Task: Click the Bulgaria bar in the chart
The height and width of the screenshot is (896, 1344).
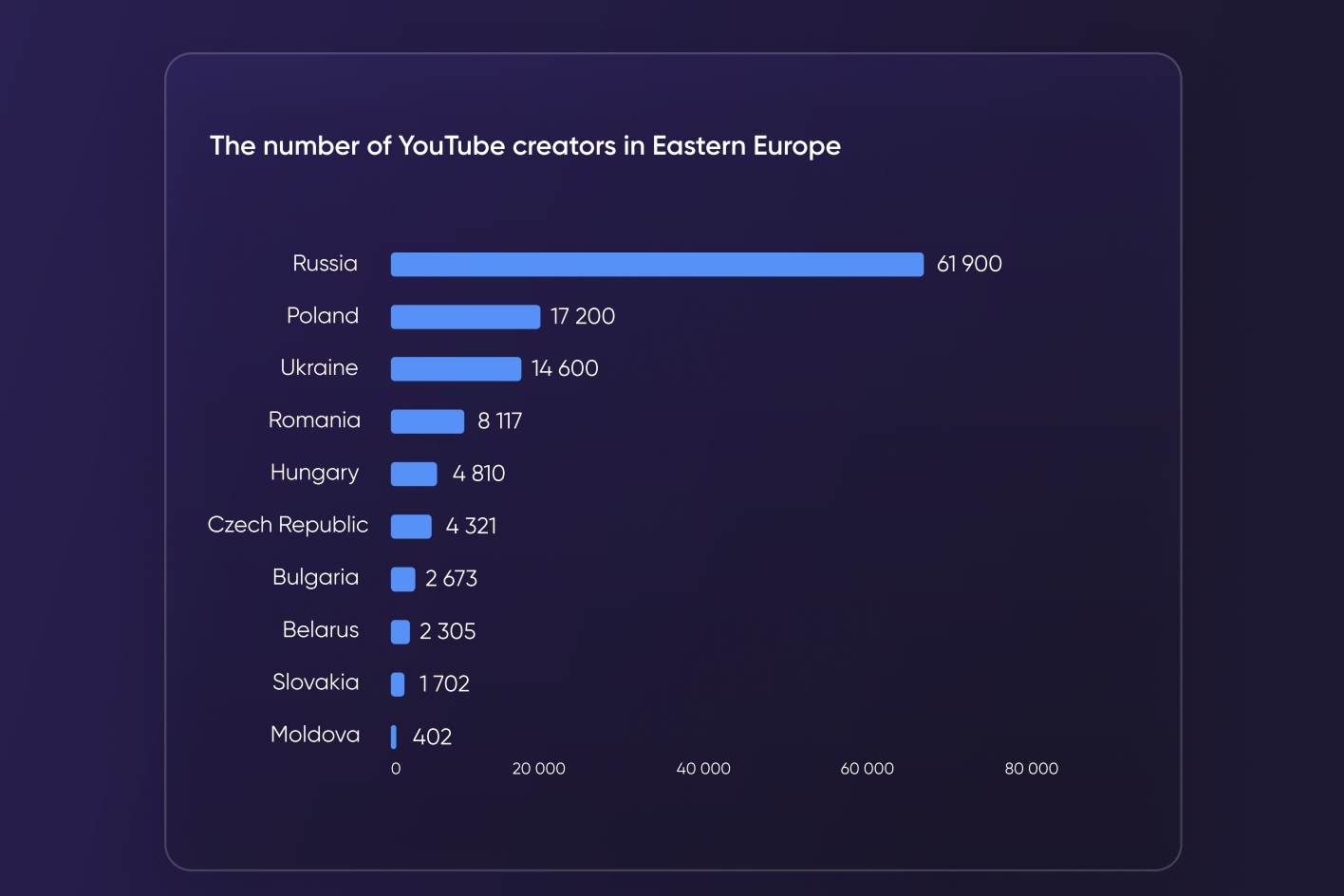Action: 402,579
